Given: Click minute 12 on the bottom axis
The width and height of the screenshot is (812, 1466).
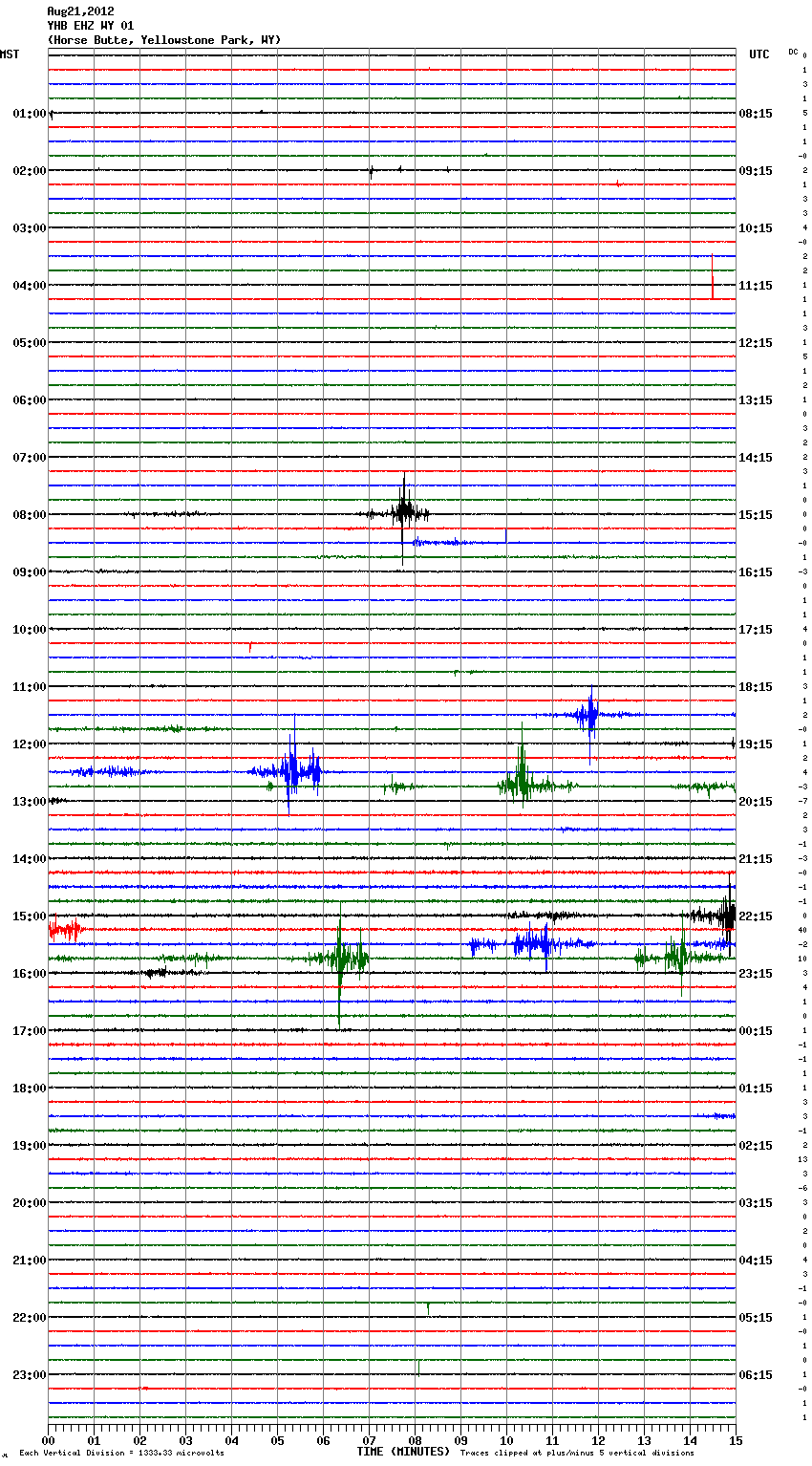Looking at the screenshot, I should pyautogui.click(x=599, y=1440).
